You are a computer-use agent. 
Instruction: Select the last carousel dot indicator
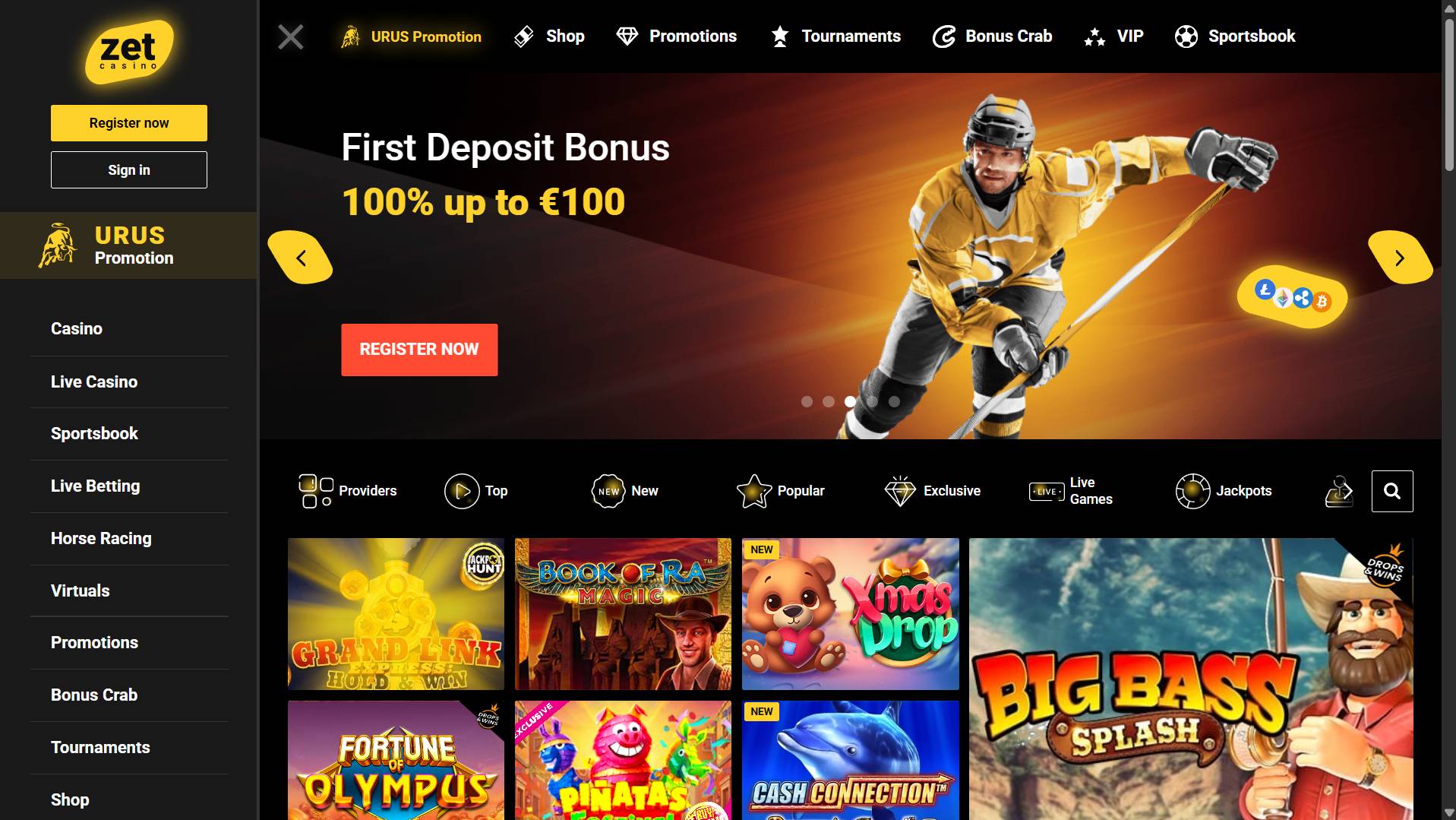pos(894,401)
